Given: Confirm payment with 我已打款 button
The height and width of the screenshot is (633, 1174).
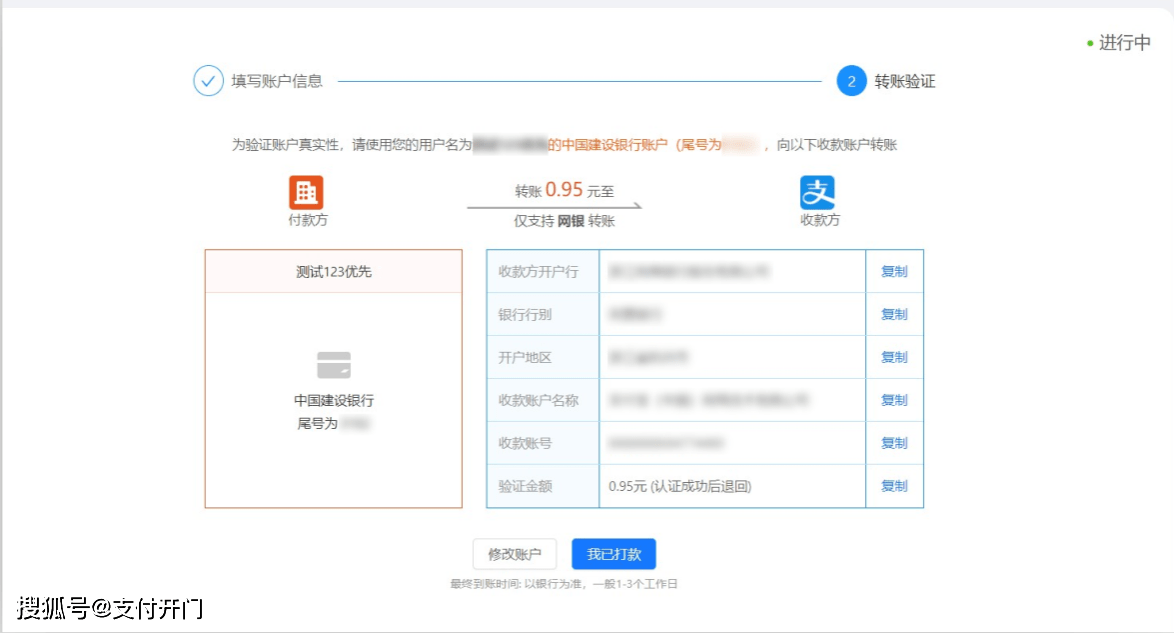Looking at the screenshot, I should point(613,554).
